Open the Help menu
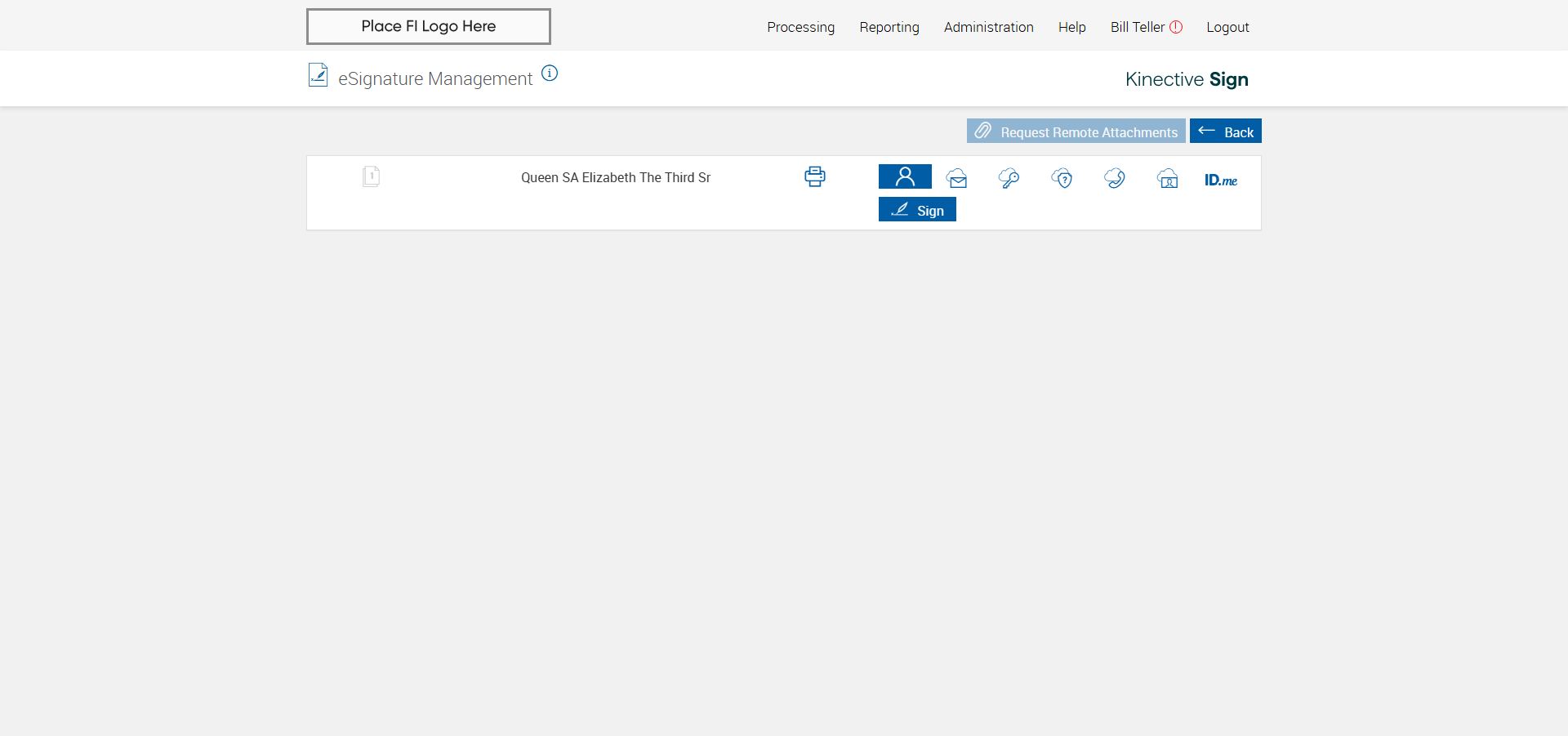 click(1071, 27)
